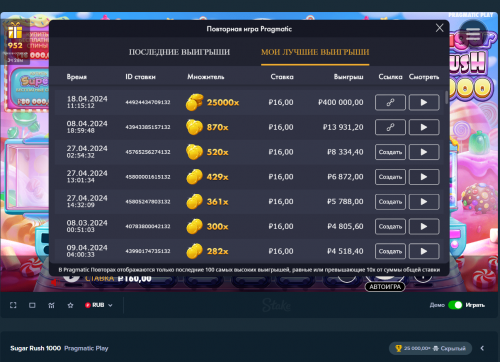Play replay of the 429x win
500x362 pixels.
[x=424, y=177]
